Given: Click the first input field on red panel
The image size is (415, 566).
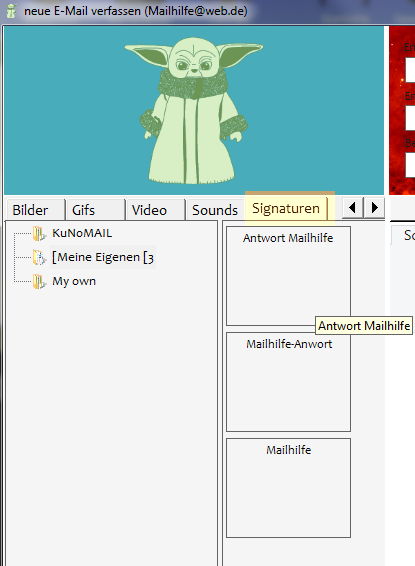Looking at the screenshot, I should tap(410, 70).
